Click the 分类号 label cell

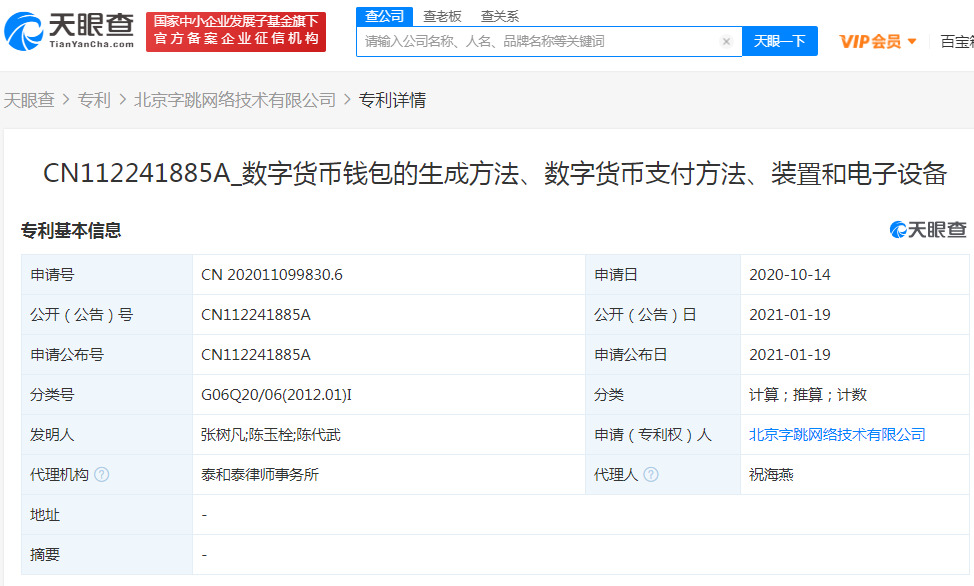pyautogui.click(x=107, y=395)
